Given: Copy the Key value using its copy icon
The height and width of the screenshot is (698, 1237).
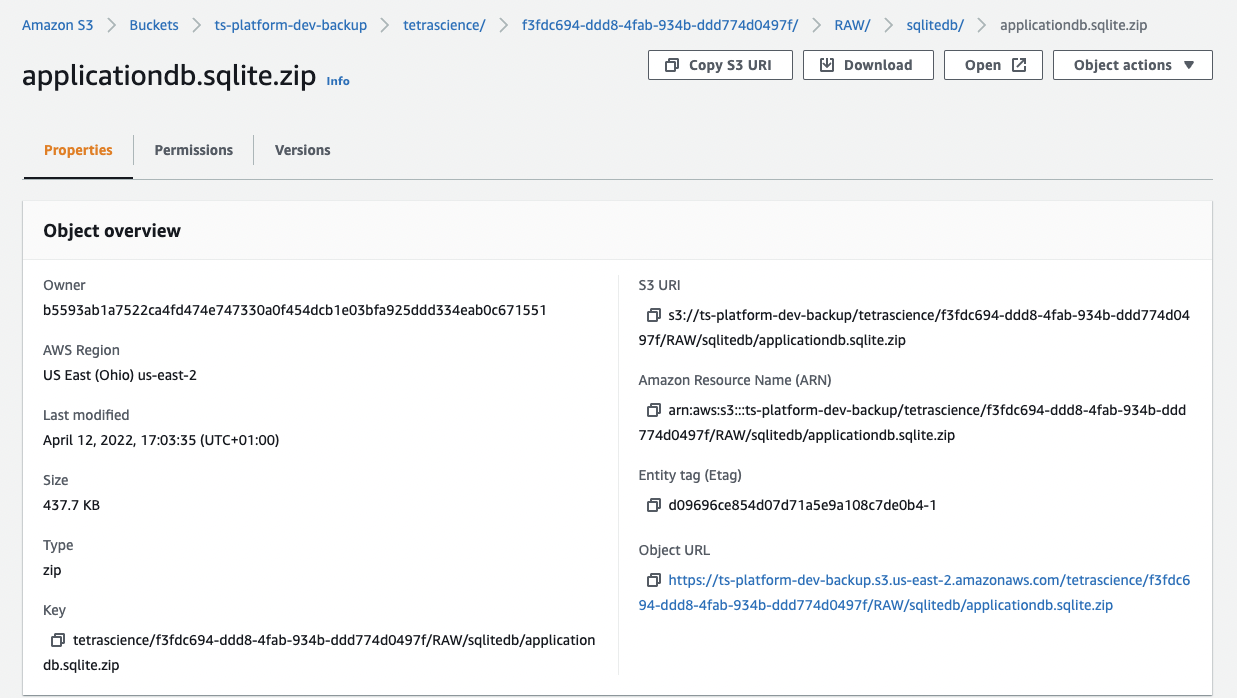Looking at the screenshot, I should 57,640.
